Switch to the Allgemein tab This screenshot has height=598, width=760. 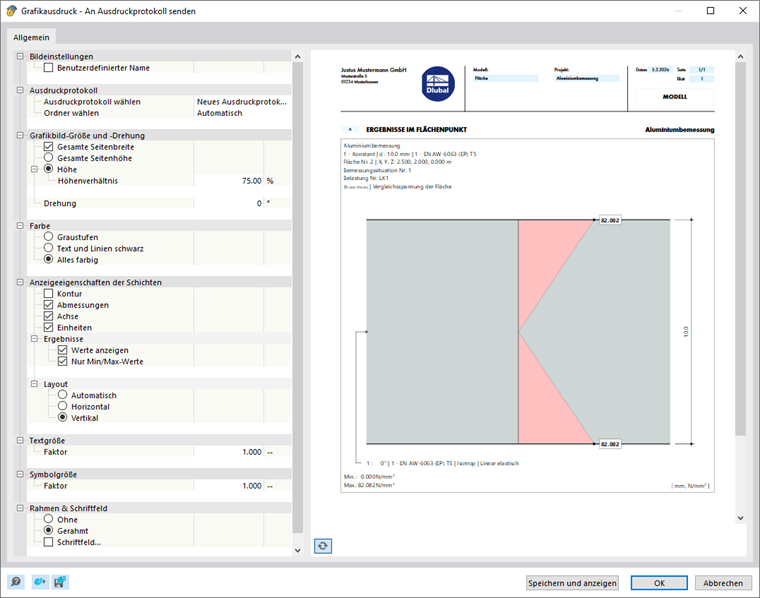(31, 37)
